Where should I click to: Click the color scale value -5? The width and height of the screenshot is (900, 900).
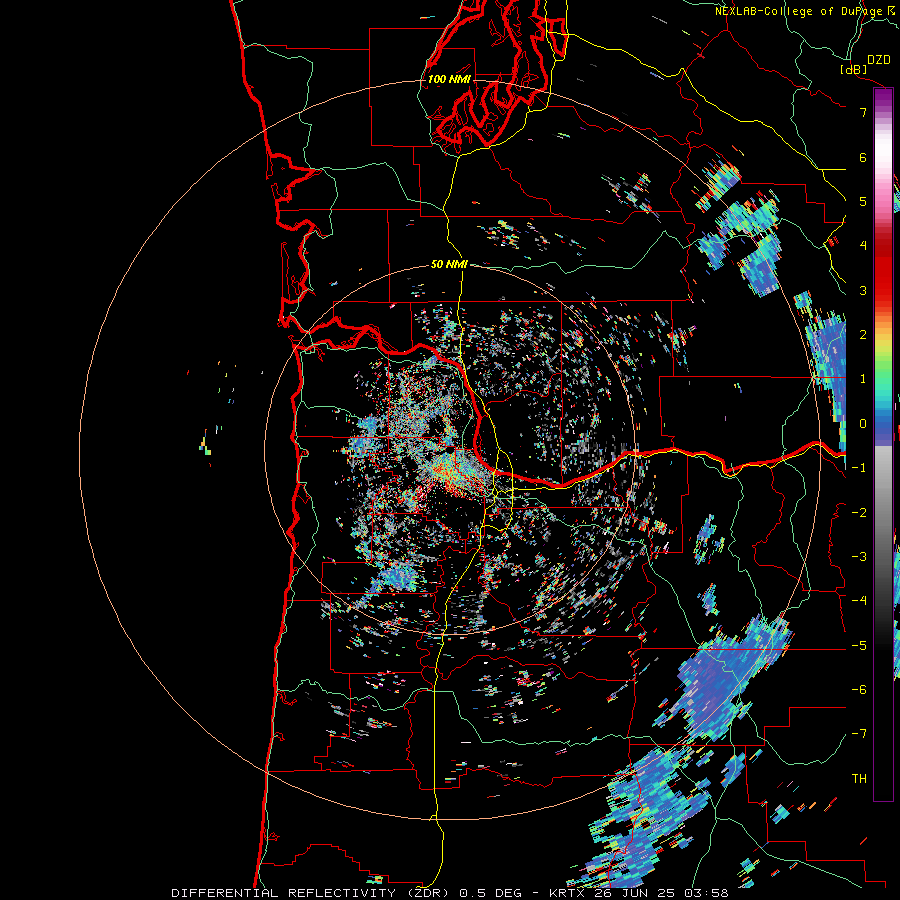click(x=859, y=646)
